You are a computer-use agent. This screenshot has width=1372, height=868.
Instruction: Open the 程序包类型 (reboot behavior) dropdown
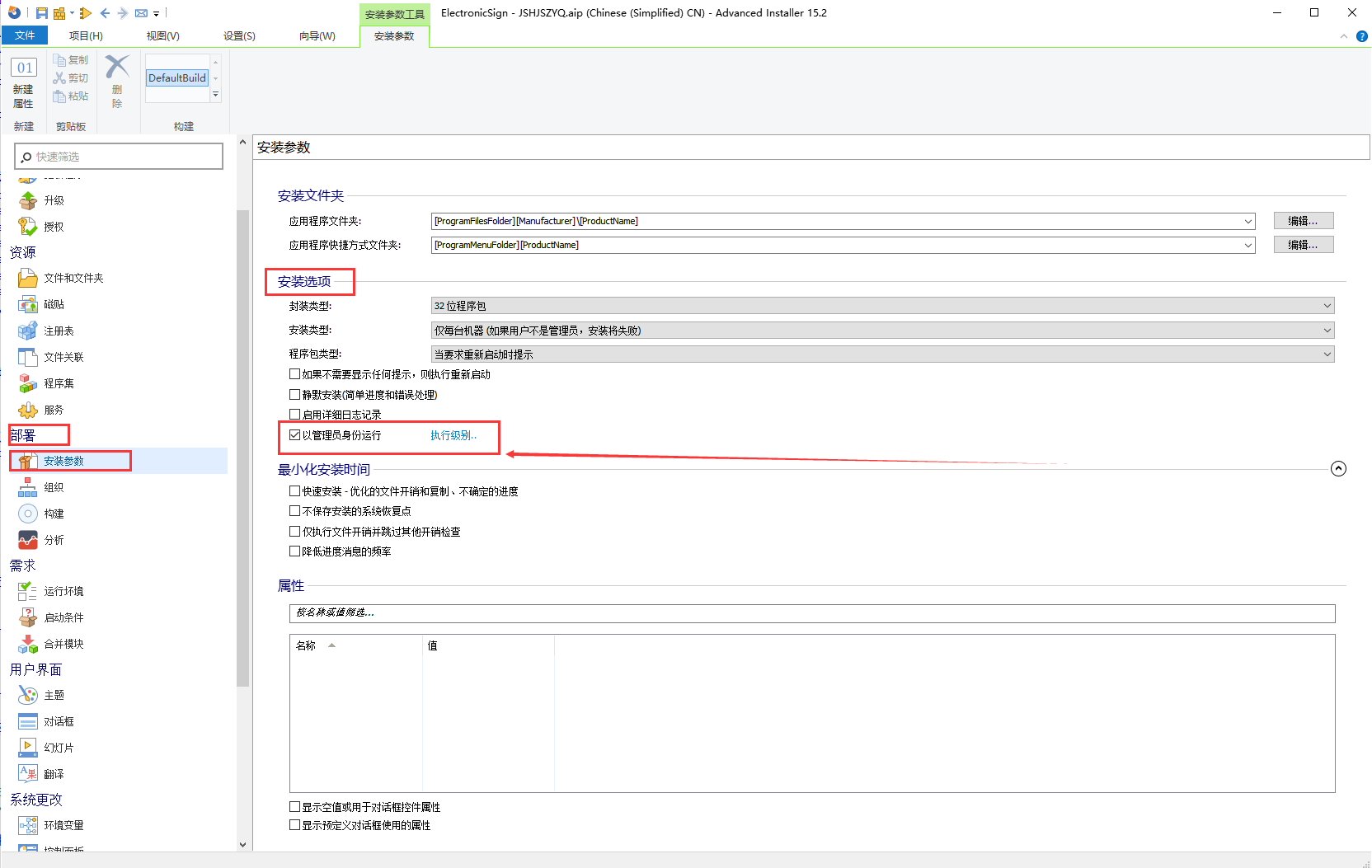pyautogui.click(x=882, y=354)
